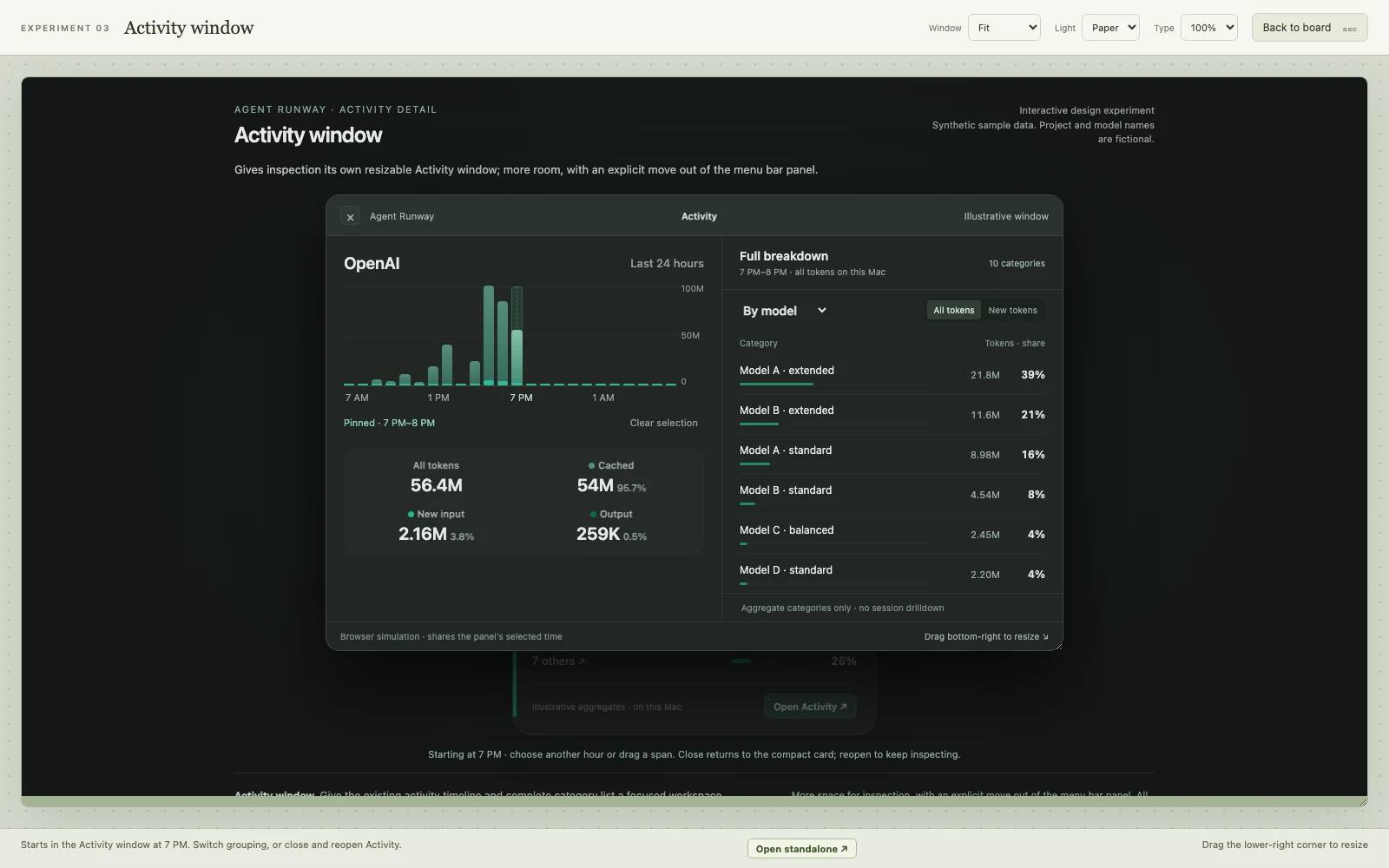This screenshot has height=868, width=1389.
Task: Select the Model A · extended row
Action: [892, 375]
